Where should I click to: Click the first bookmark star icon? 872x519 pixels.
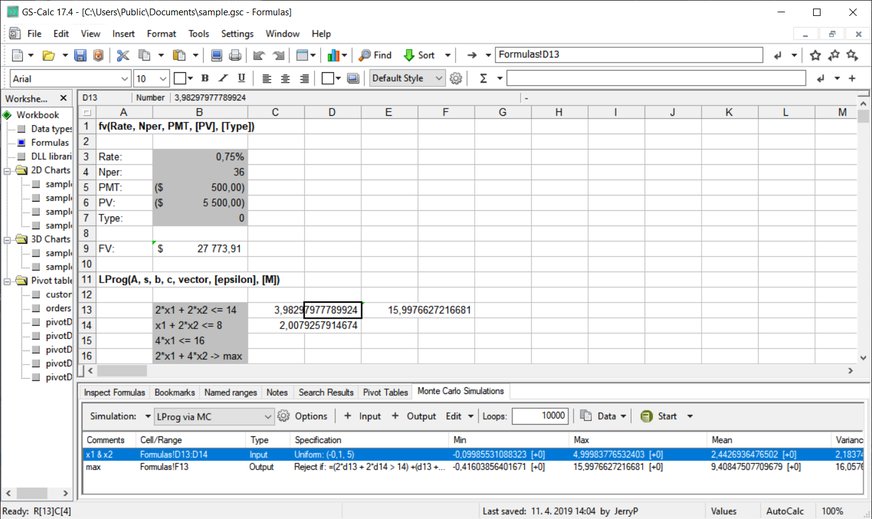(816, 56)
